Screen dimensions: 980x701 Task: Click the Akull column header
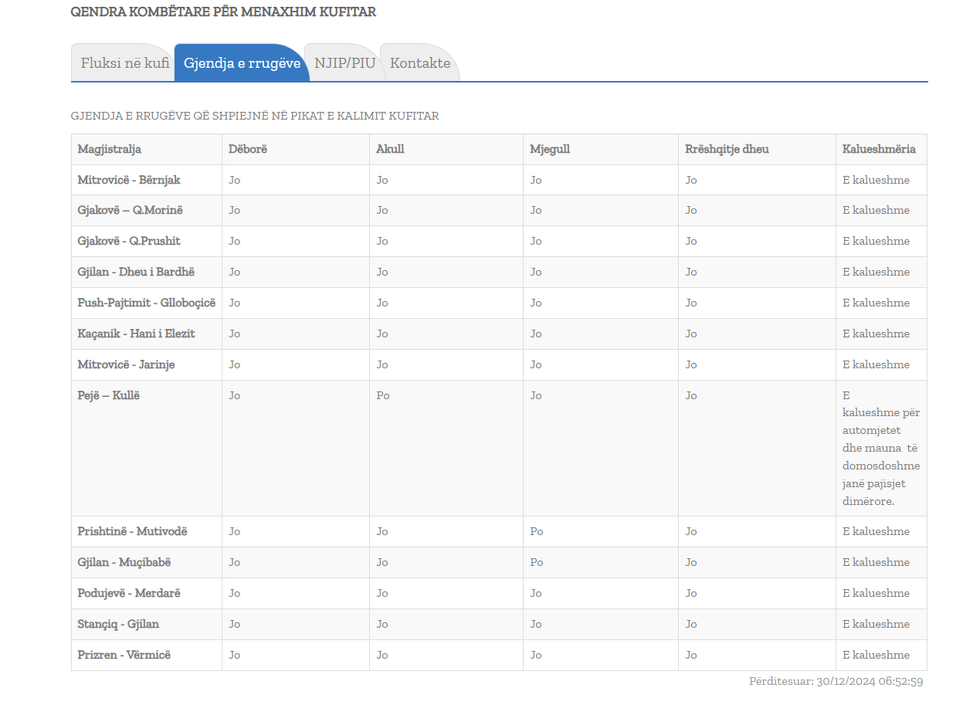(390, 149)
